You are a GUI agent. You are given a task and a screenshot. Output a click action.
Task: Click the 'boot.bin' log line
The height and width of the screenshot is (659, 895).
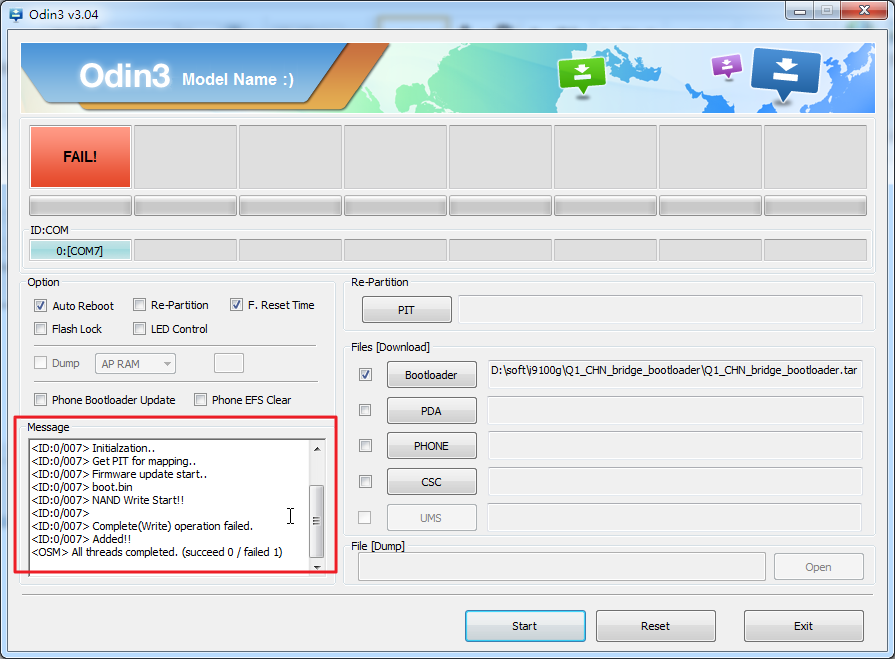coord(82,487)
